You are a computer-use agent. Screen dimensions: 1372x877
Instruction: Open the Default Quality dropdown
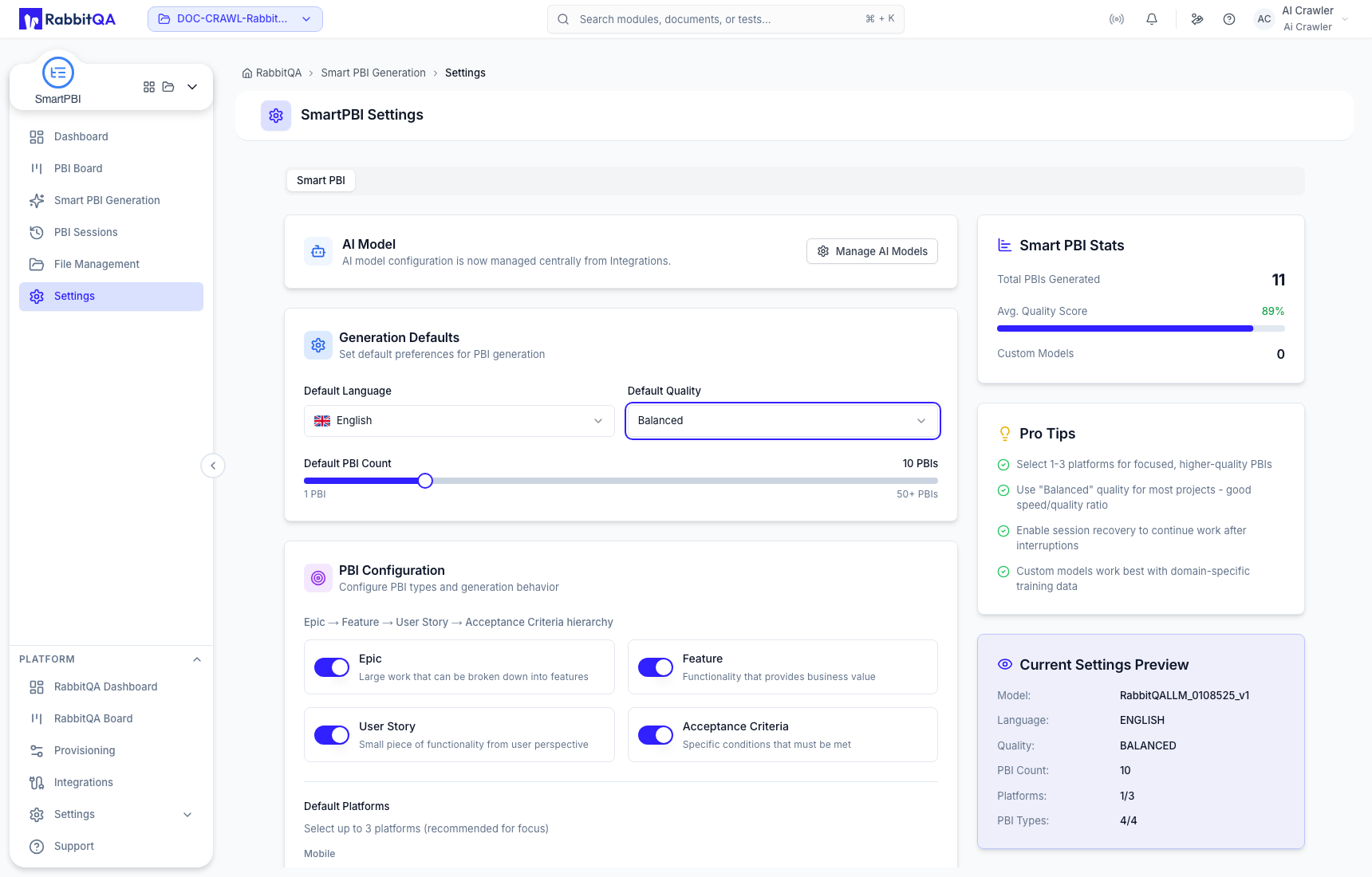click(783, 421)
